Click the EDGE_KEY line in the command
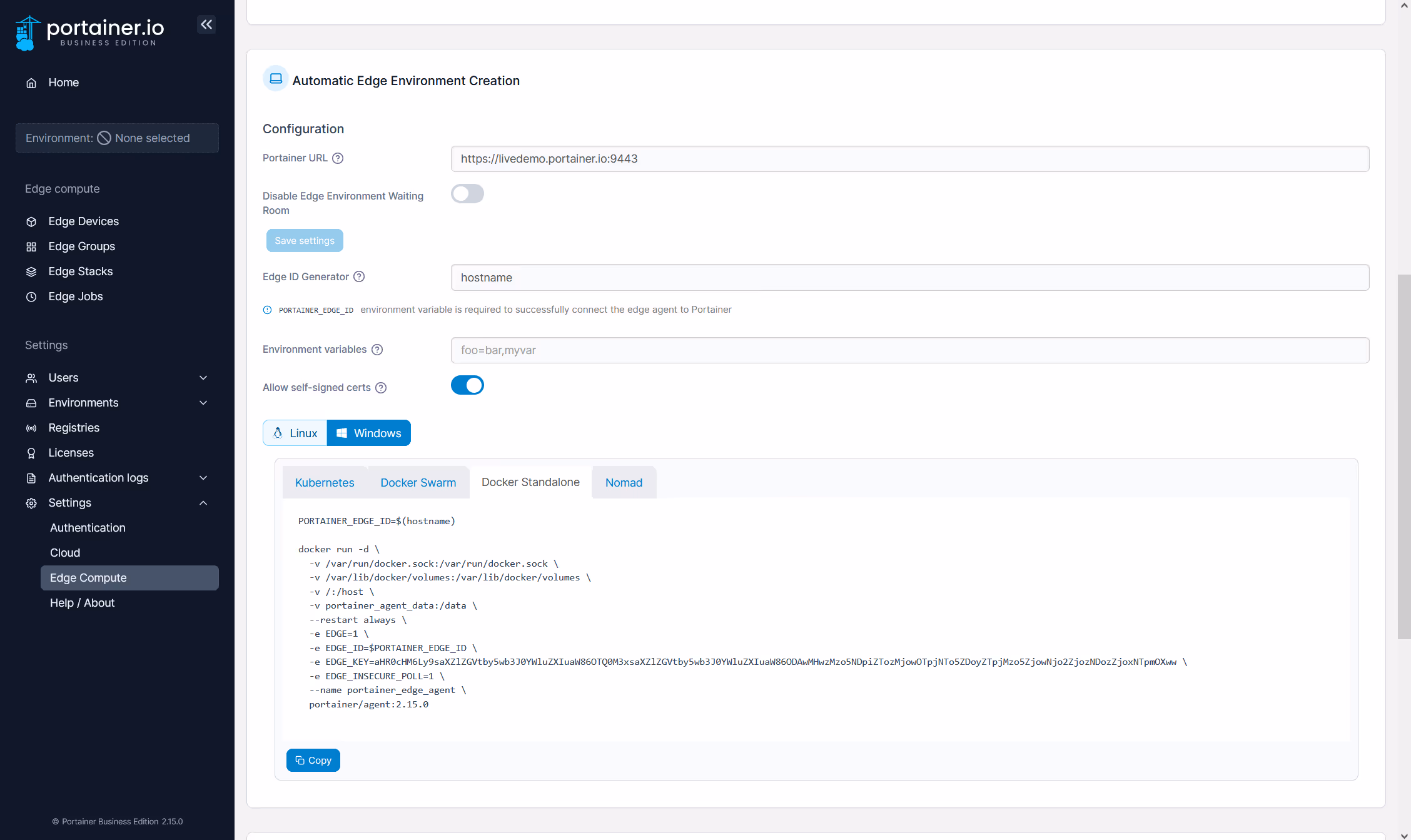The image size is (1411, 840). pos(748,662)
